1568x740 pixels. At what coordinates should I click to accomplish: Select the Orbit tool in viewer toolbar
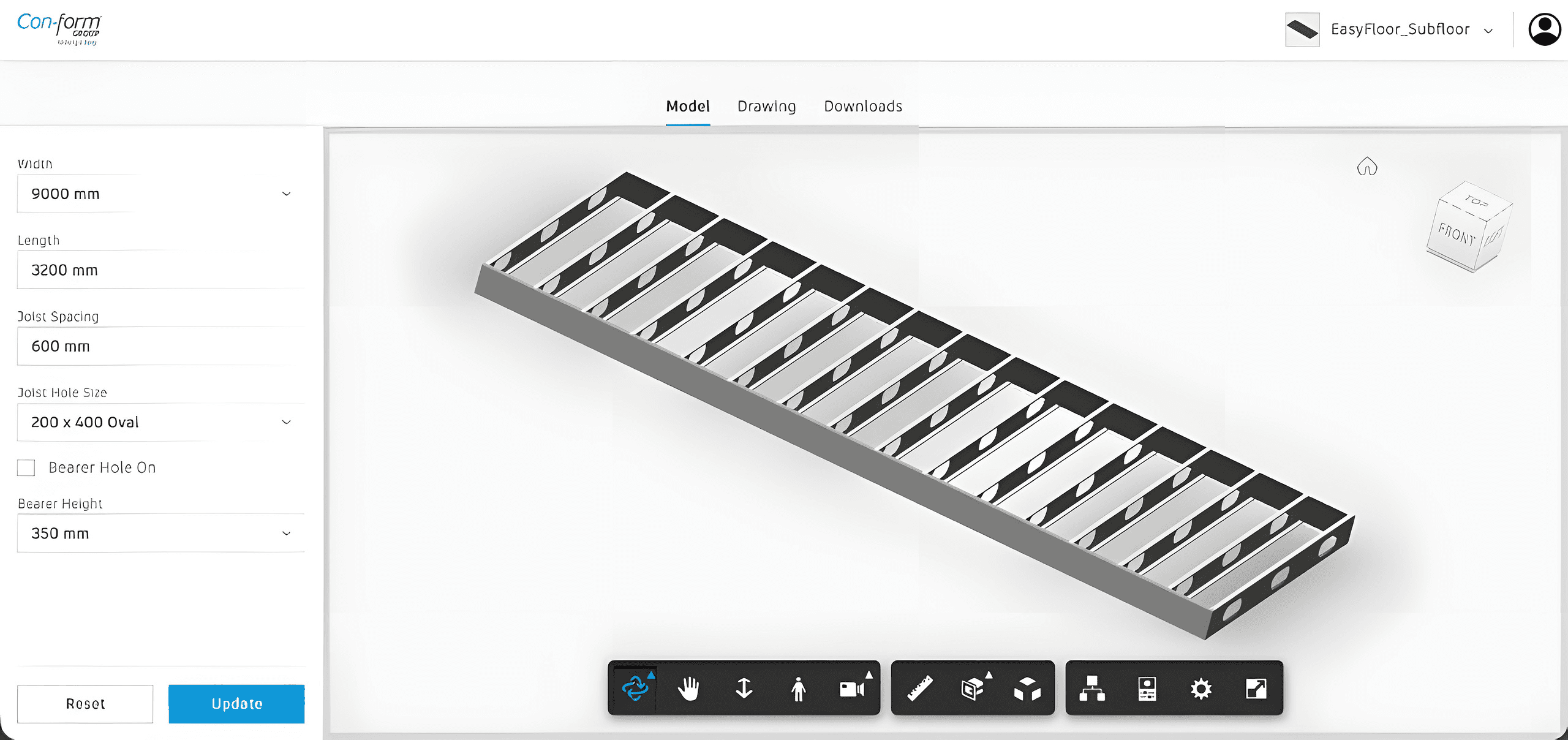635,688
